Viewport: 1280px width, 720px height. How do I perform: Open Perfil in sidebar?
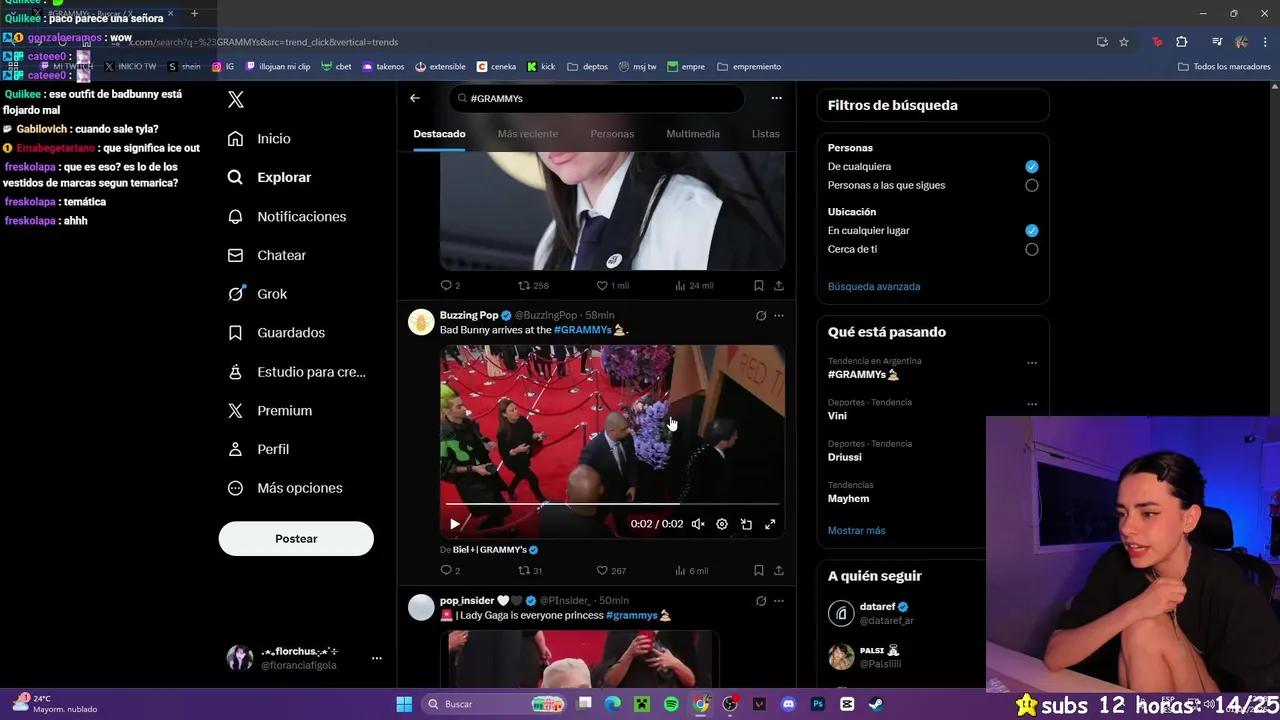coord(258,449)
